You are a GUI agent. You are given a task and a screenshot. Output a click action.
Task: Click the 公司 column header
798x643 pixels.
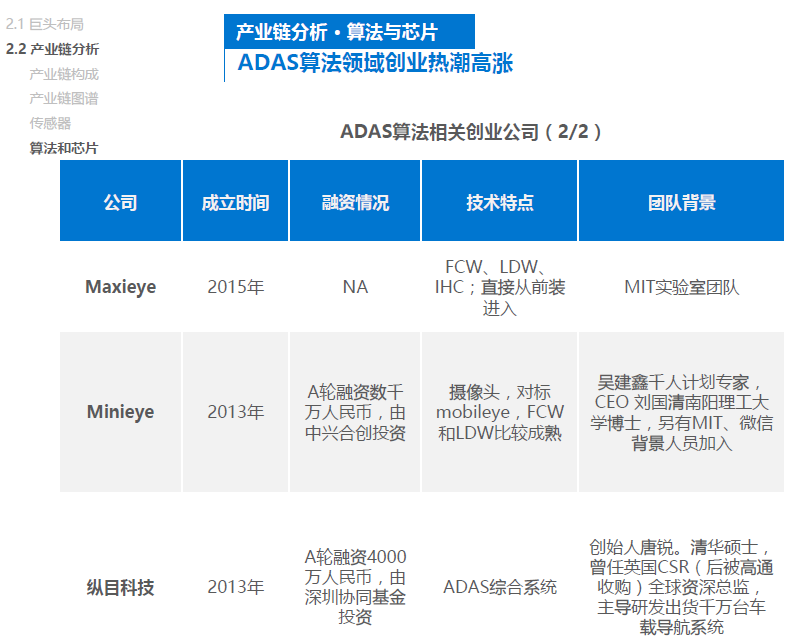coord(121,201)
